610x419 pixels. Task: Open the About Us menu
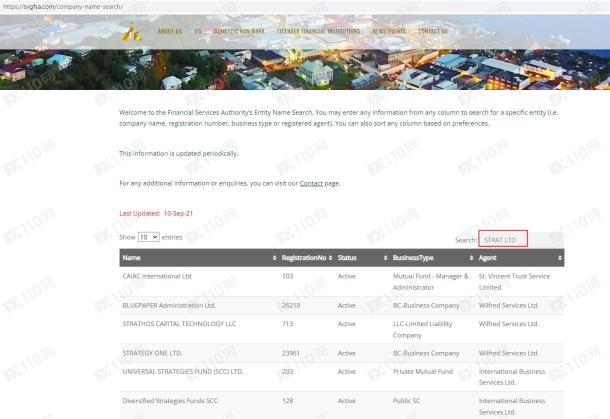(170, 31)
